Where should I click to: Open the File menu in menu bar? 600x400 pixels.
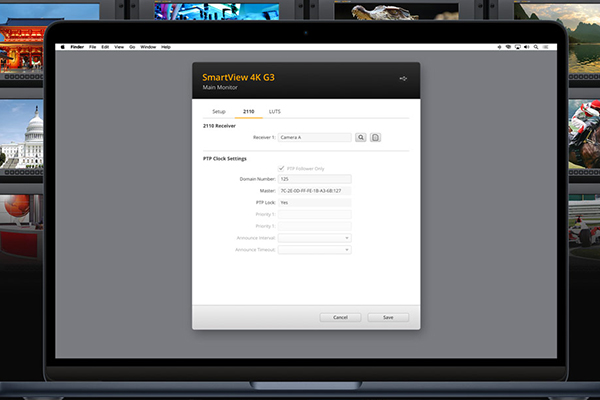click(x=92, y=47)
